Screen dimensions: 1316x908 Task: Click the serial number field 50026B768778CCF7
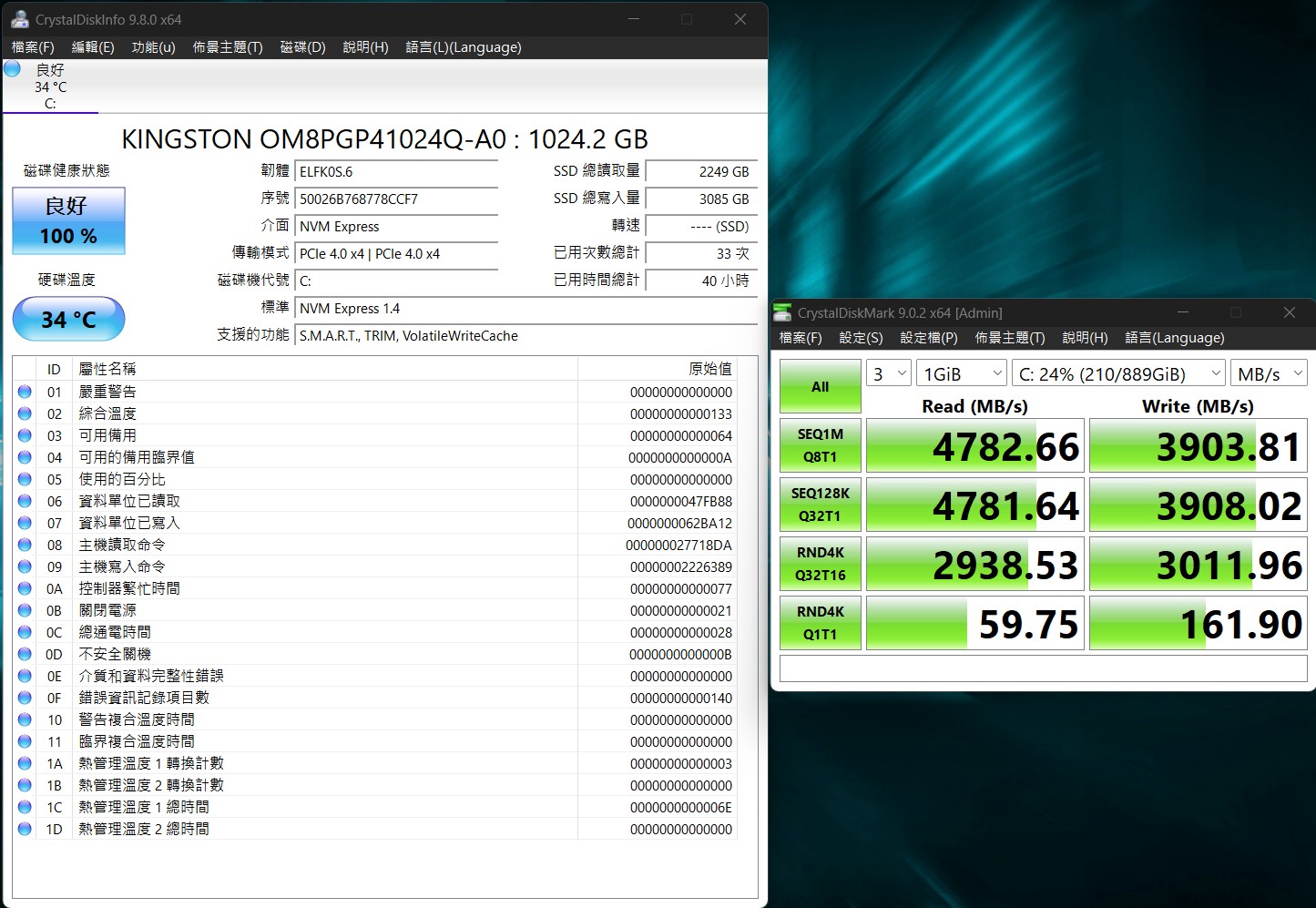[x=396, y=199]
